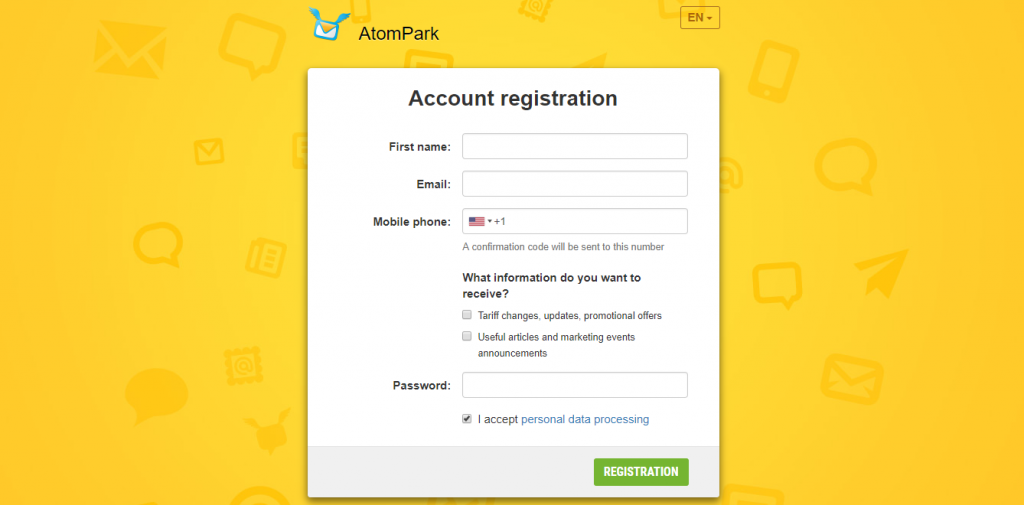Open the EN language dropdown
The height and width of the screenshot is (505, 1024).
point(699,18)
